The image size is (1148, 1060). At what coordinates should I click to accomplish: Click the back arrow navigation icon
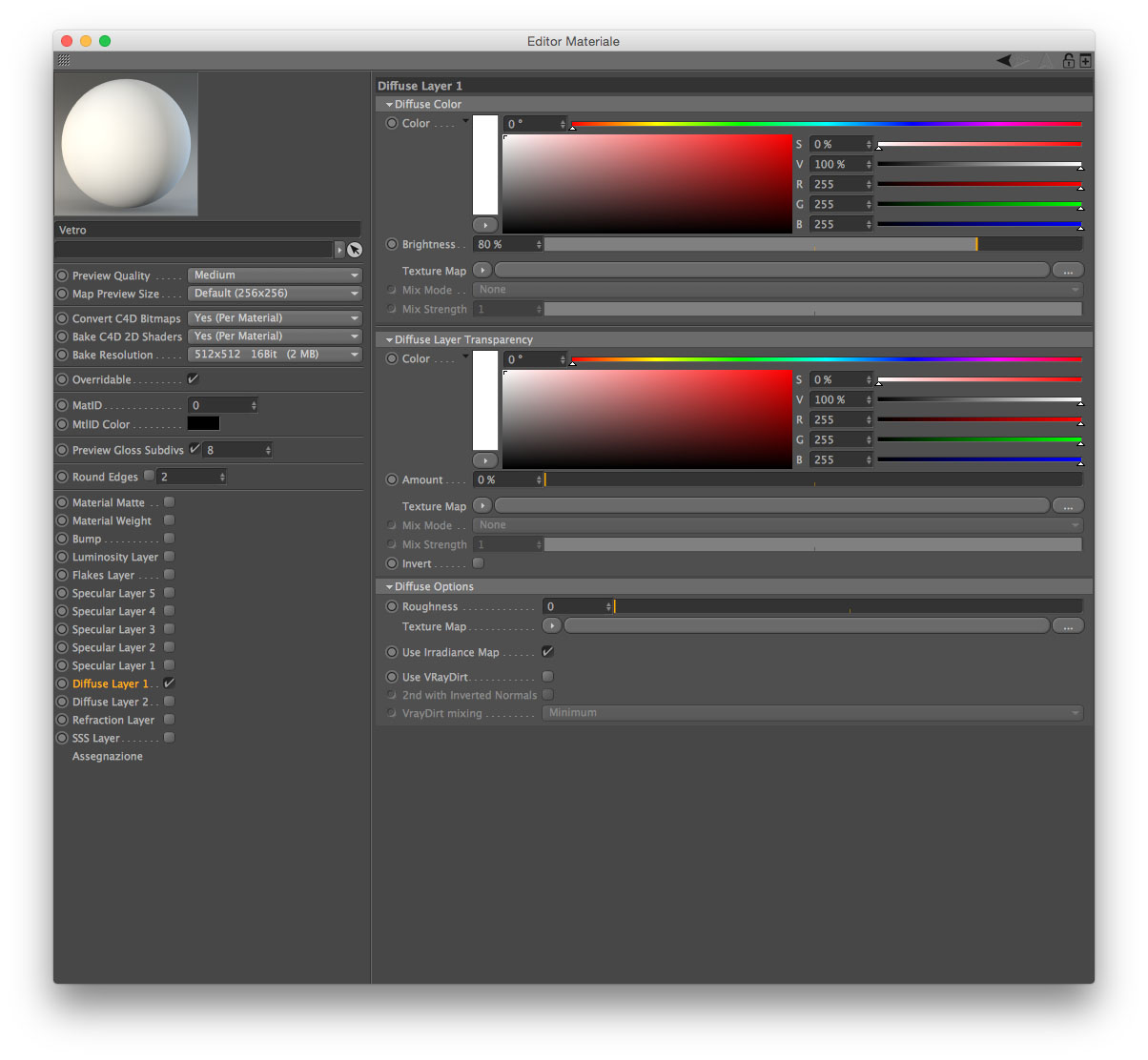pos(1004,61)
